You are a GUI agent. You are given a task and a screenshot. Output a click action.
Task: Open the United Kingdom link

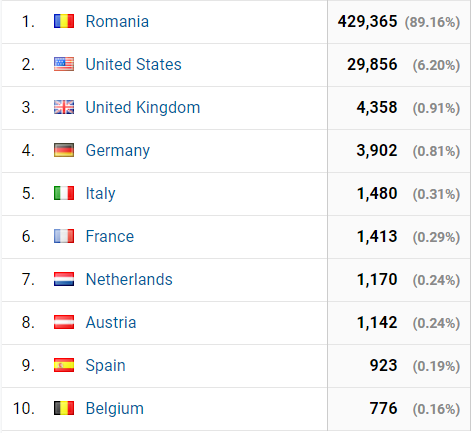click(x=143, y=108)
